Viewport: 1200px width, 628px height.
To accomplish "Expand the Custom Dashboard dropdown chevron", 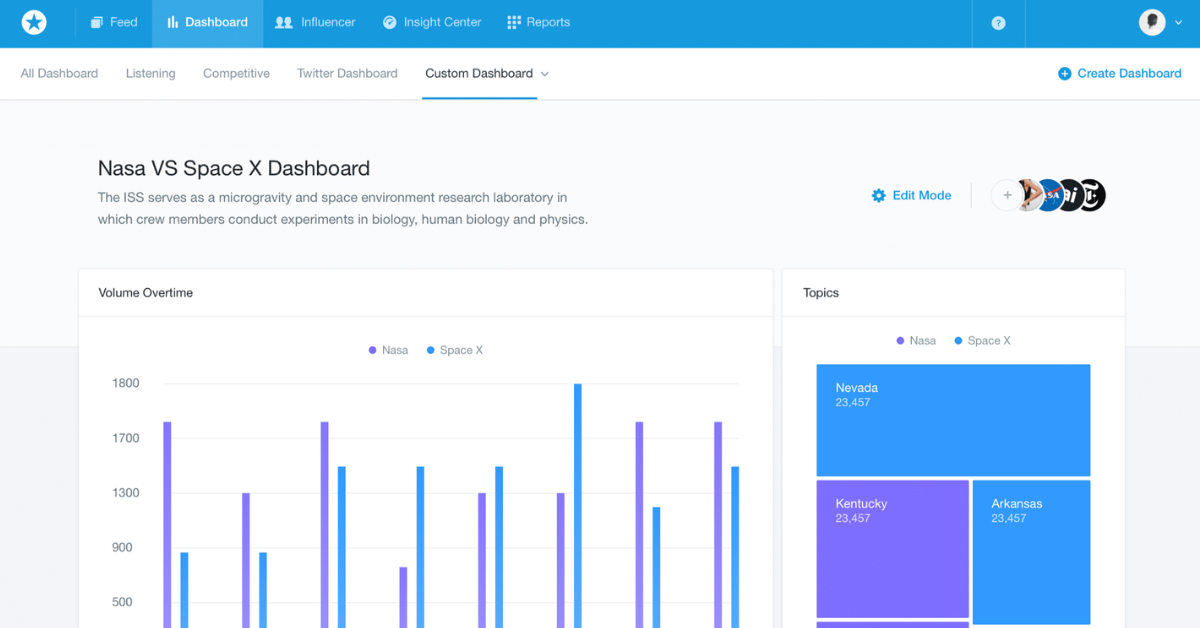I will tap(545, 74).
